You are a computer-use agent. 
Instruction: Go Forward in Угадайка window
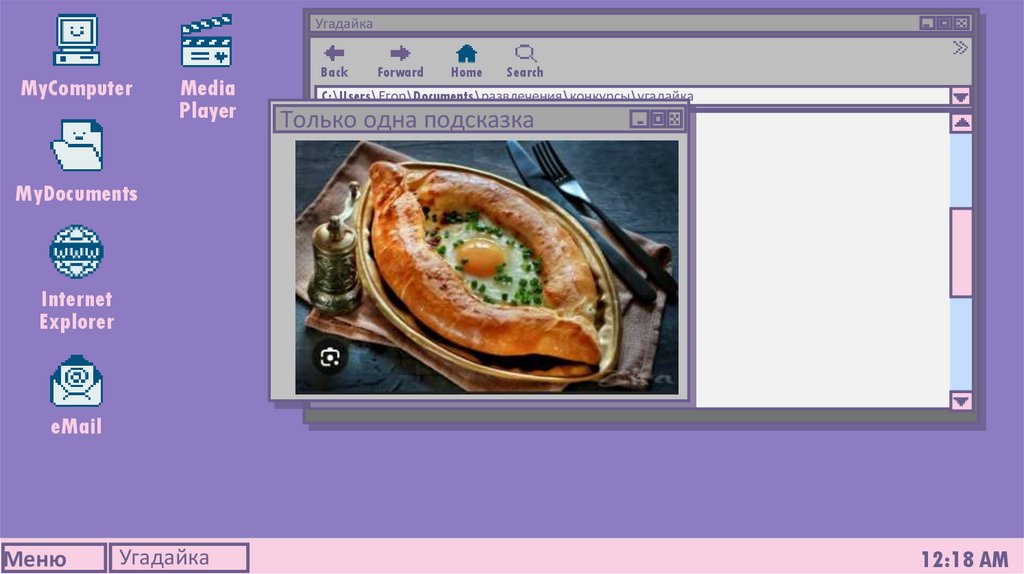[400, 61]
